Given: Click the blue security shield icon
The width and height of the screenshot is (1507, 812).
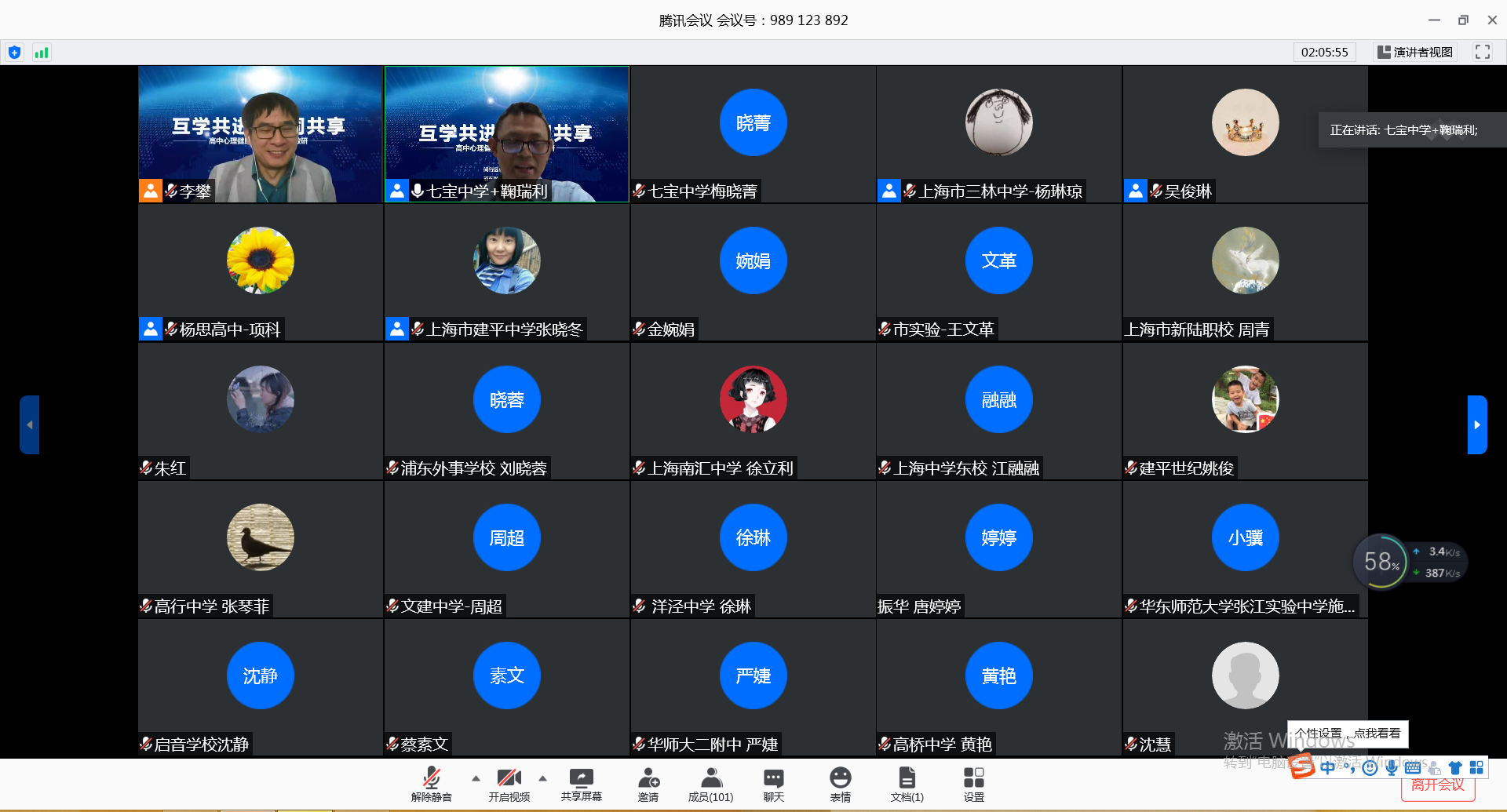Looking at the screenshot, I should 14,53.
